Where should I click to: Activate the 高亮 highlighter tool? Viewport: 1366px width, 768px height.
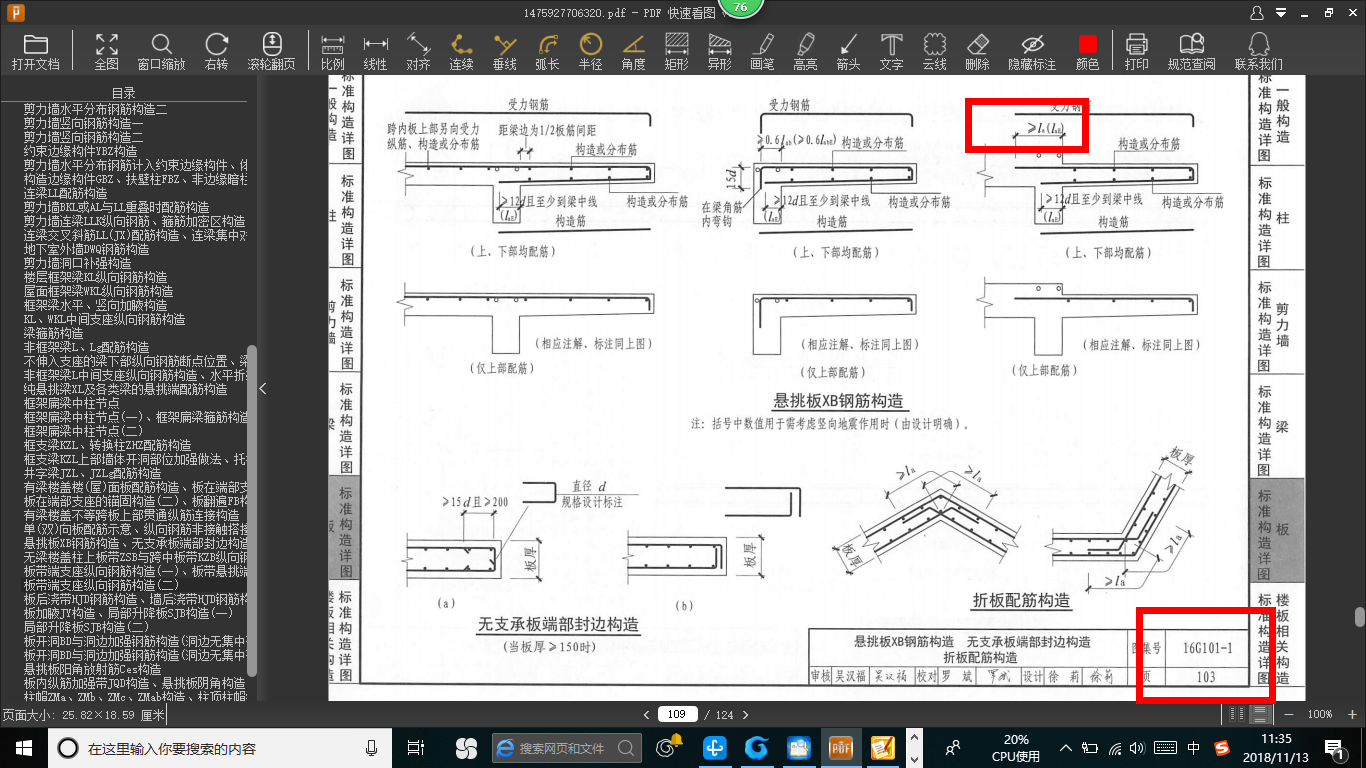(x=805, y=51)
